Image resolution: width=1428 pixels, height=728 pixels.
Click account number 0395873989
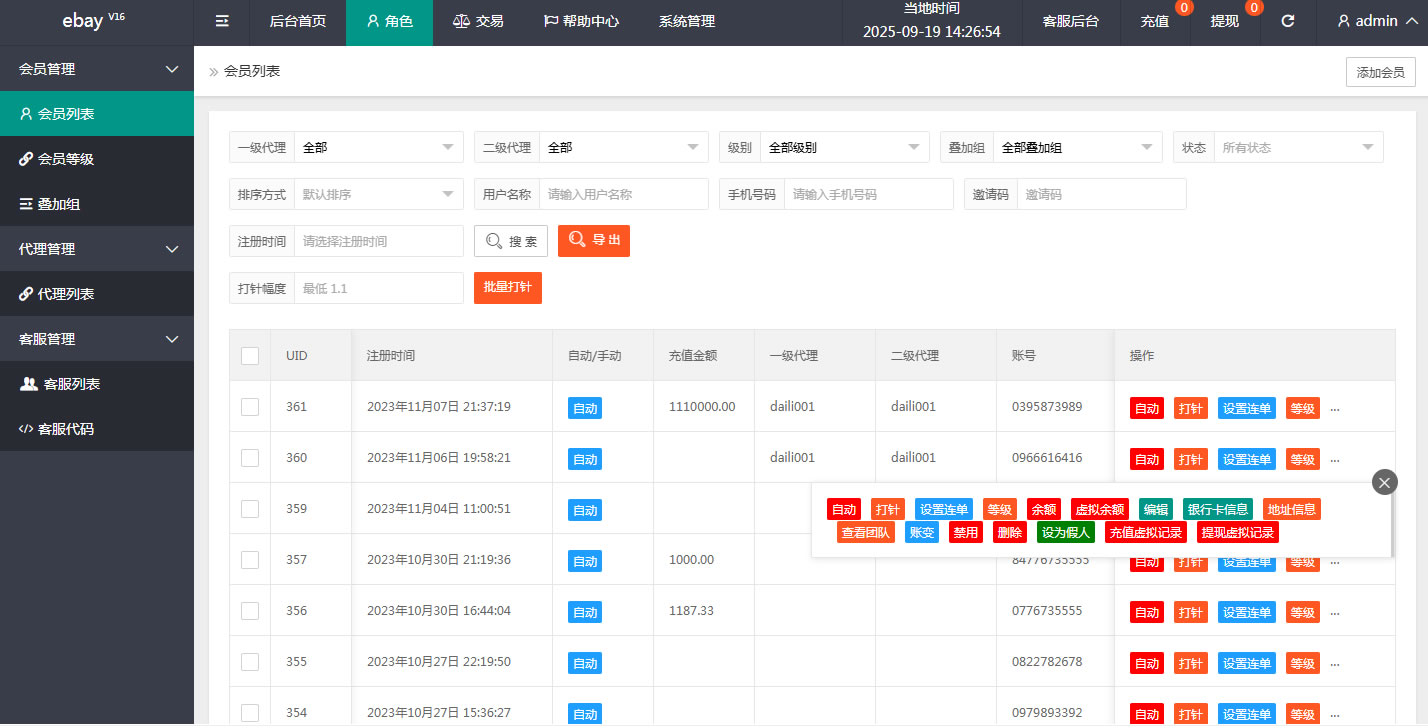point(1047,406)
